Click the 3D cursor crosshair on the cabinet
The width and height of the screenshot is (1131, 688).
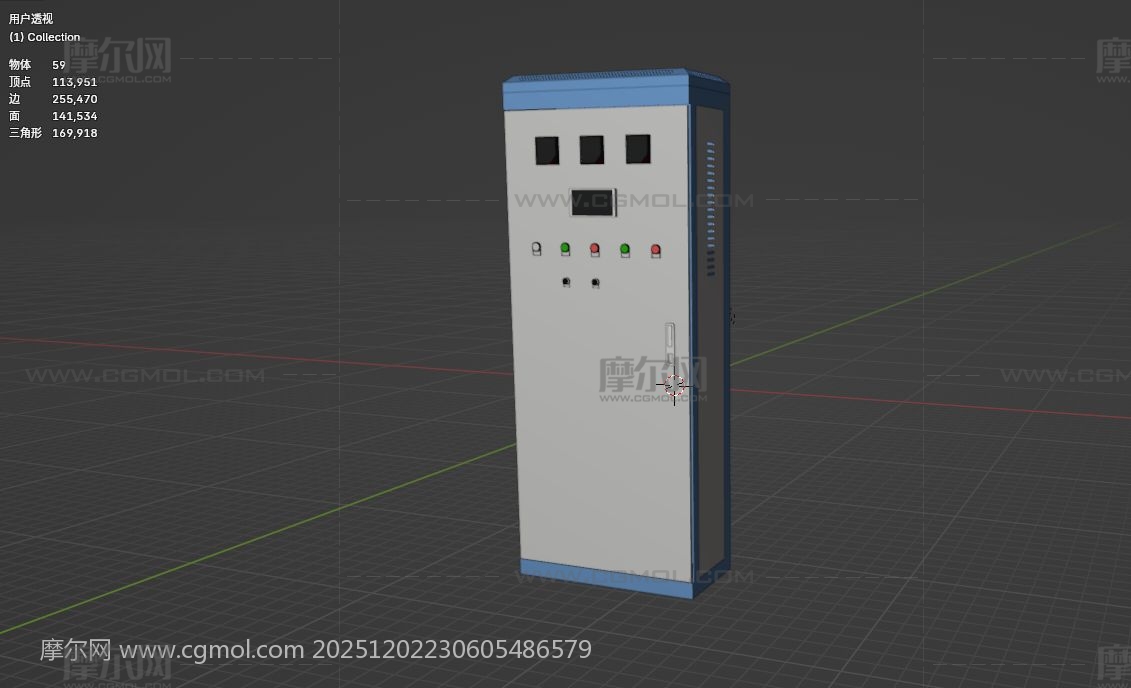point(674,384)
